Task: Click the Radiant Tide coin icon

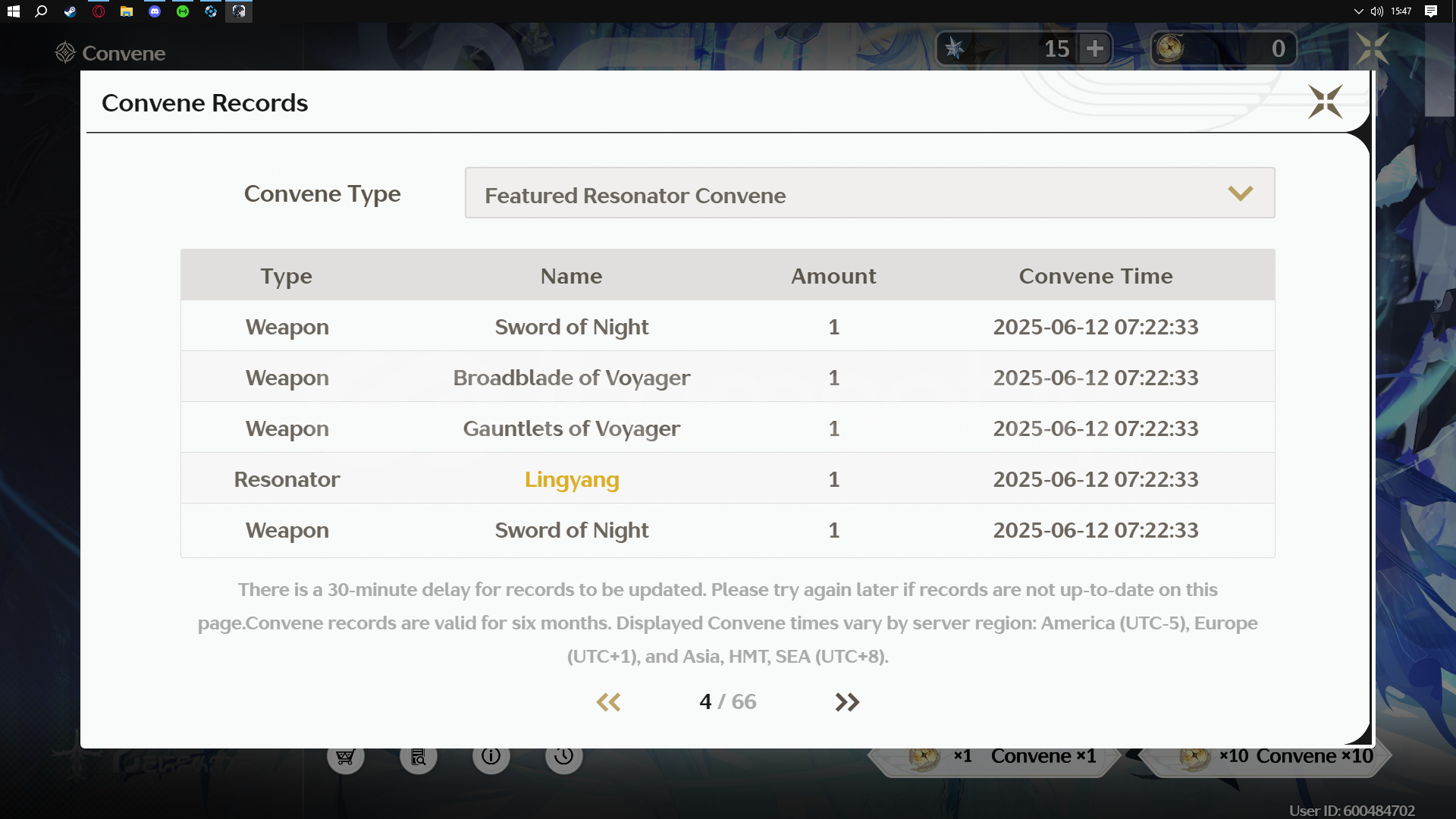Action: tap(1169, 49)
